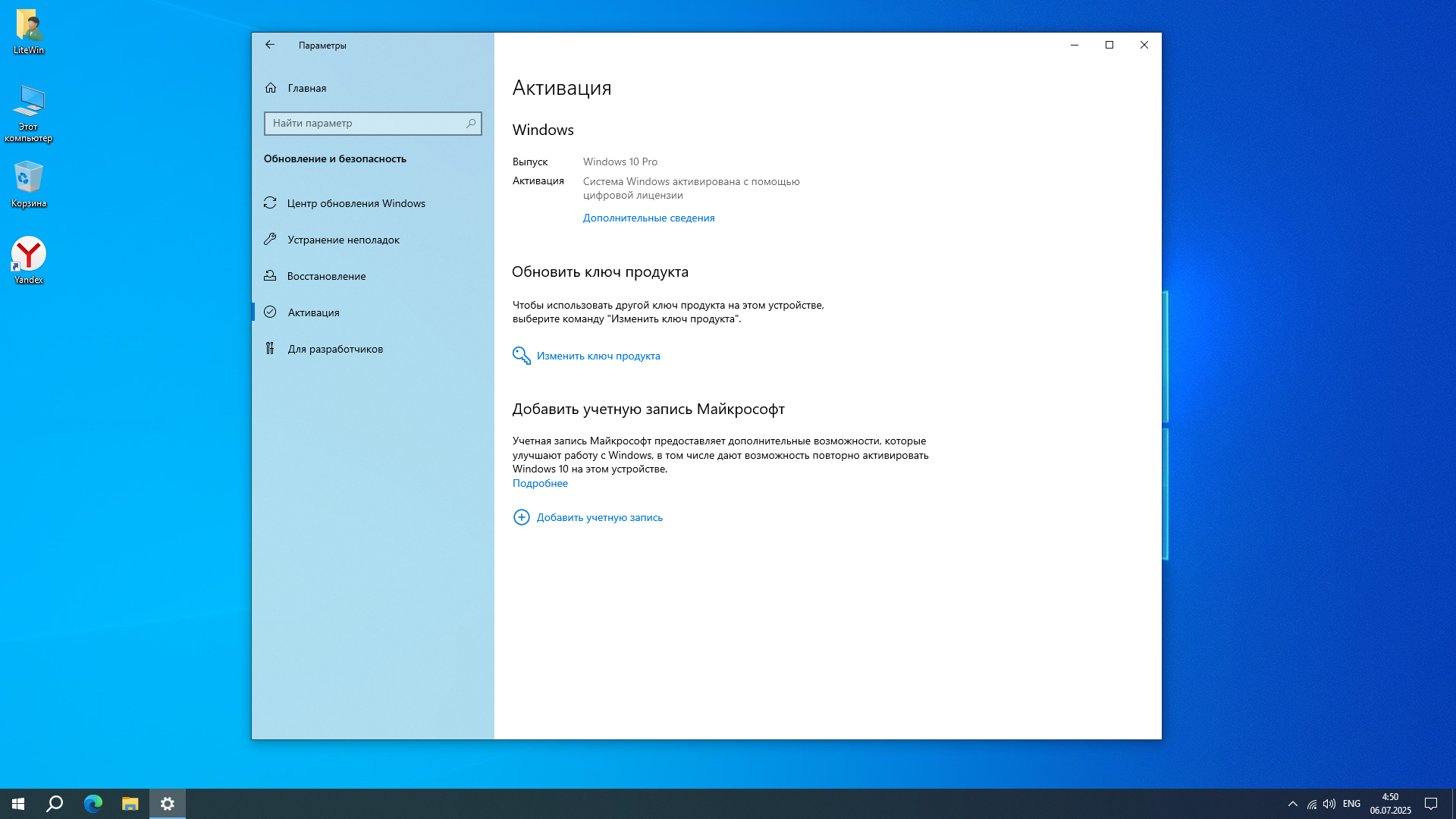1456x819 pixels.
Task: Select Для разработчиков in sidebar
Action: pyautogui.click(x=334, y=349)
